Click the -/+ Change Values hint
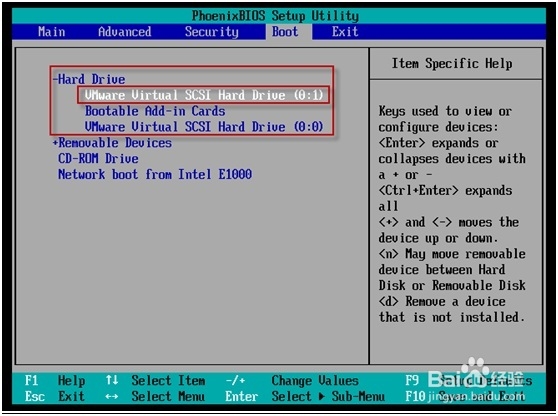The height and width of the screenshot is (416, 558). [x=292, y=380]
